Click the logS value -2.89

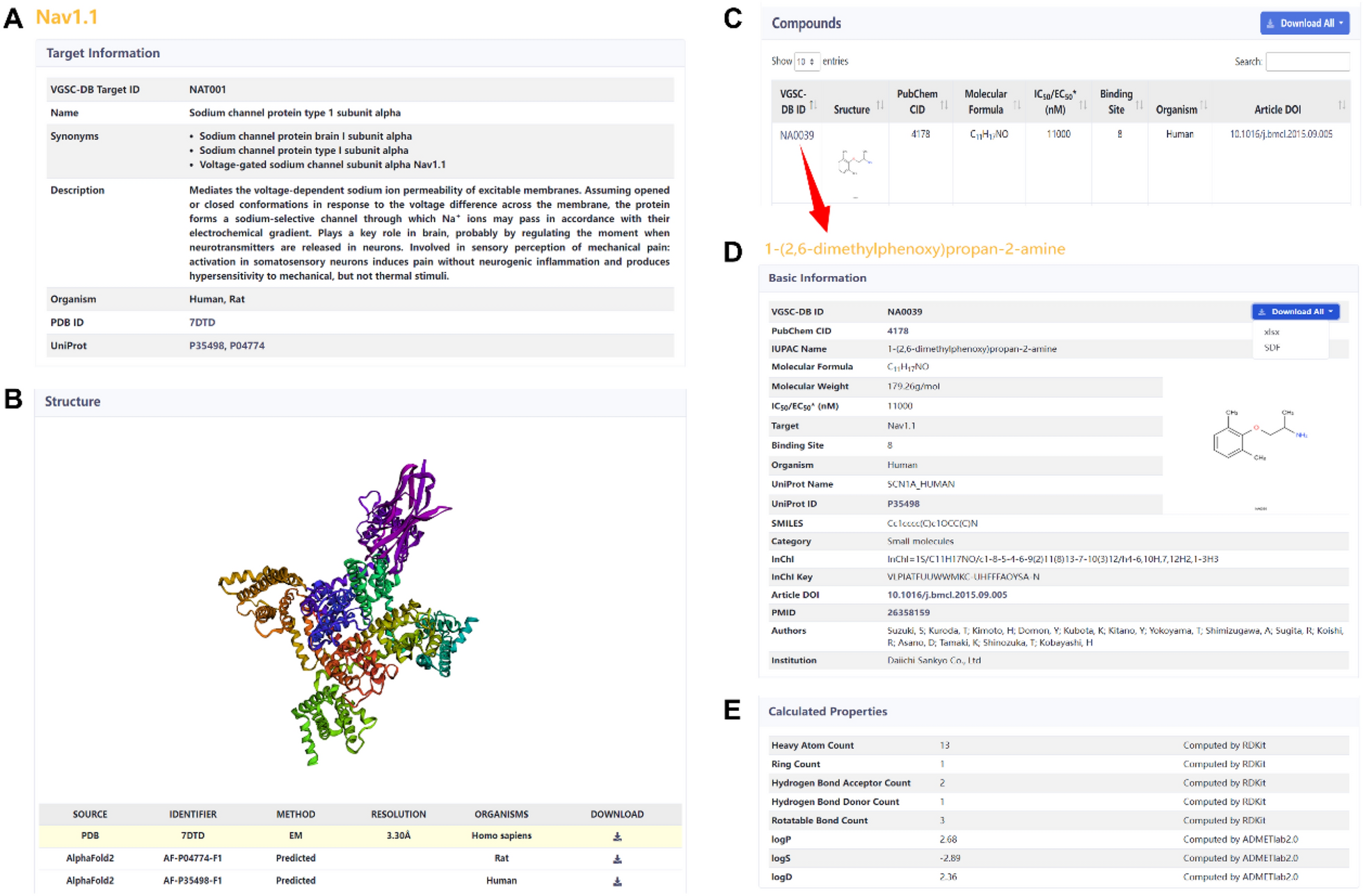tap(950, 858)
